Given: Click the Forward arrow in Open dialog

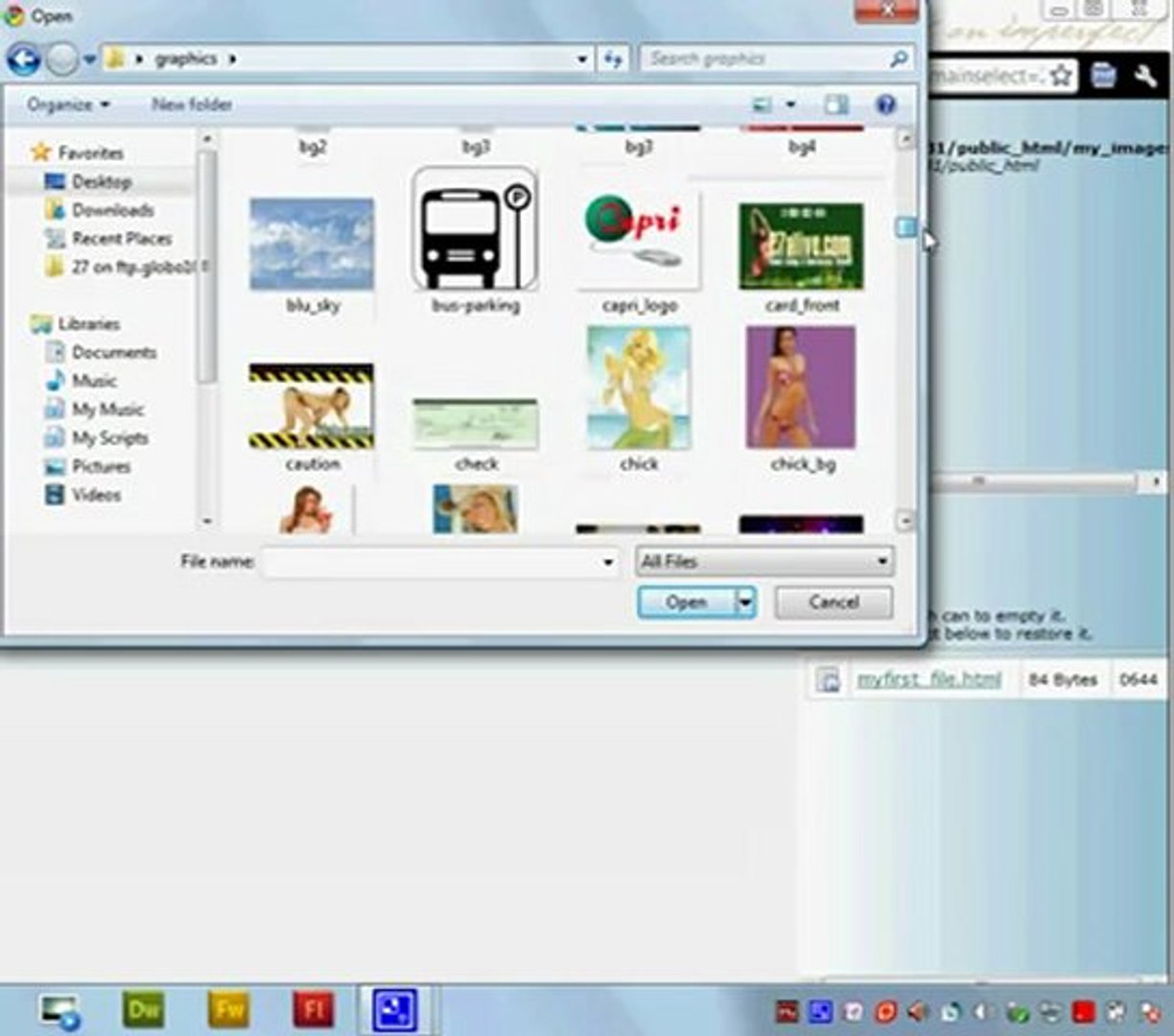Looking at the screenshot, I should point(62,59).
